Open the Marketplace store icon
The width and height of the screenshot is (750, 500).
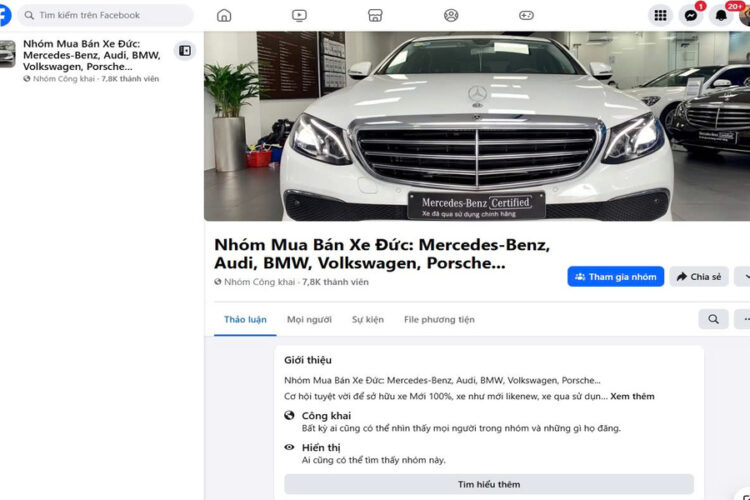coord(375,15)
